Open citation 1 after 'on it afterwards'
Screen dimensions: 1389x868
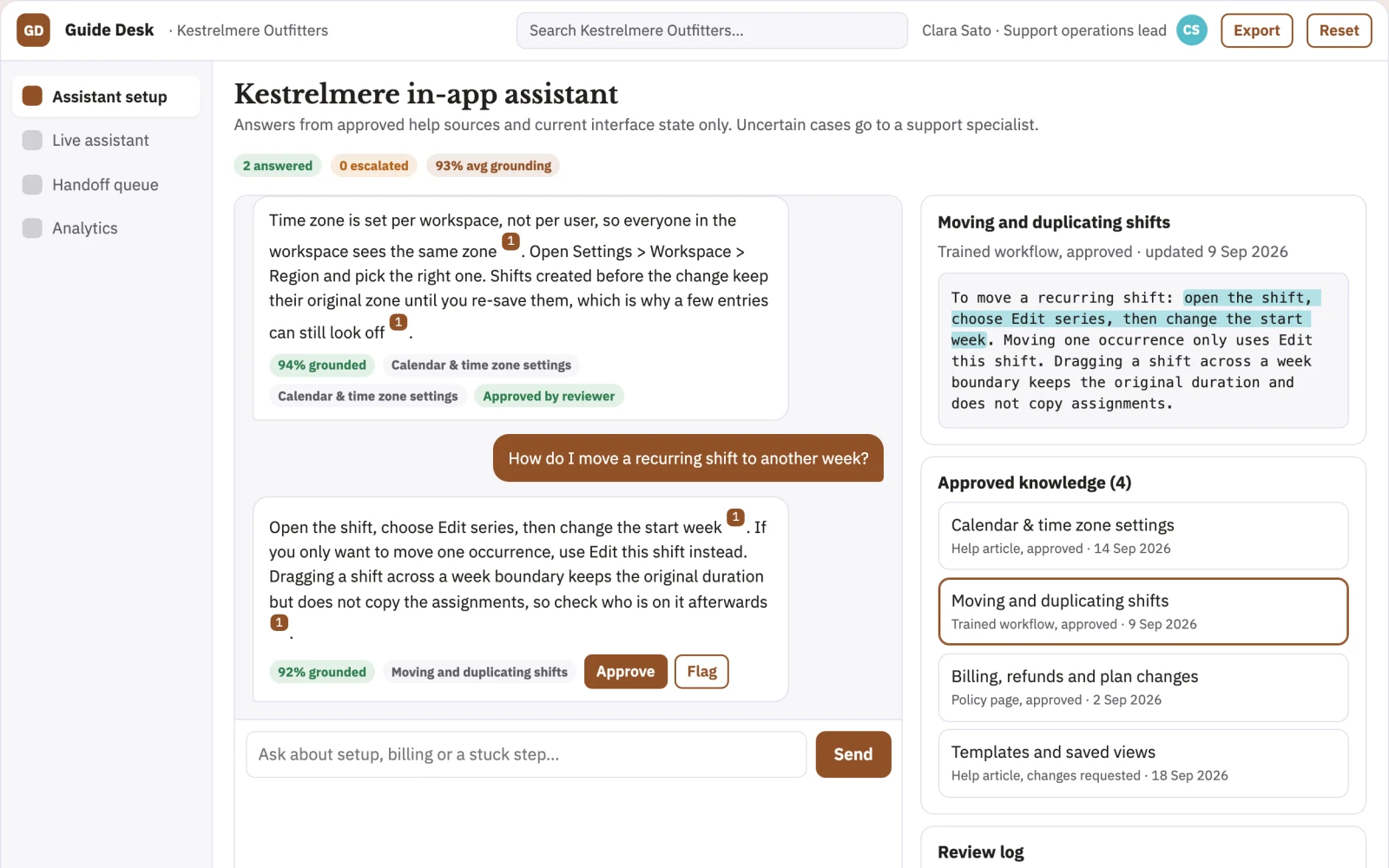pyautogui.click(x=279, y=622)
